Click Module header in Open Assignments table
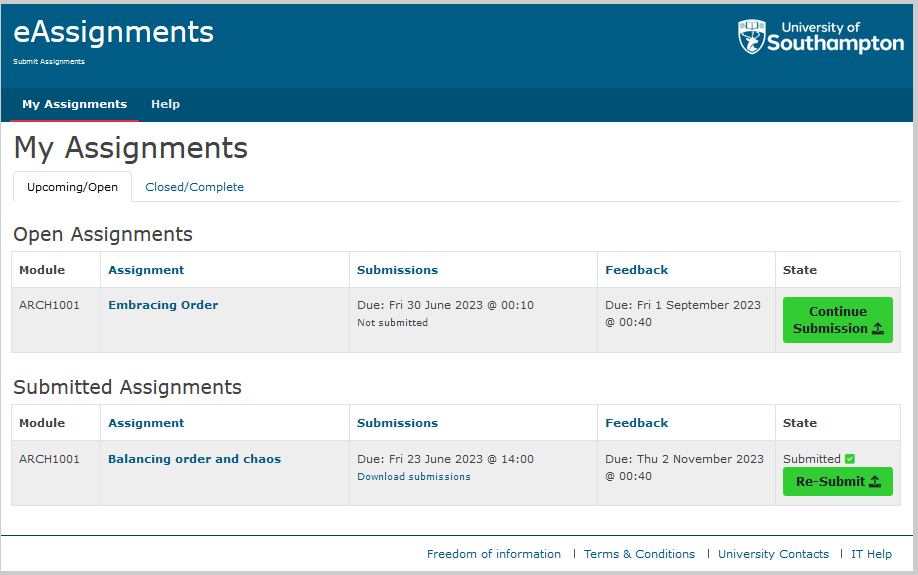This screenshot has height=575, width=918. [42, 270]
